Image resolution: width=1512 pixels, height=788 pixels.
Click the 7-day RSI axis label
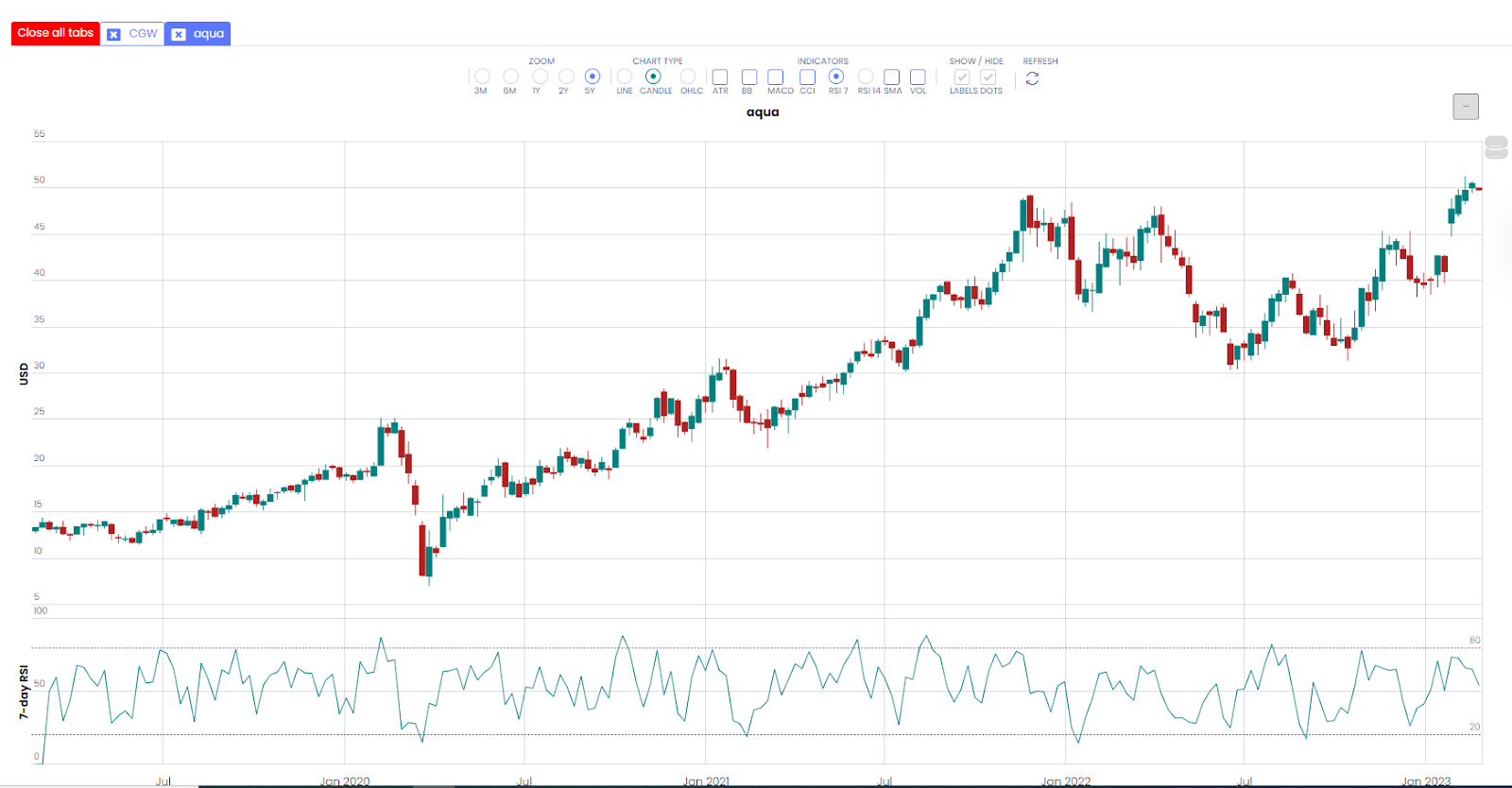point(25,692)
